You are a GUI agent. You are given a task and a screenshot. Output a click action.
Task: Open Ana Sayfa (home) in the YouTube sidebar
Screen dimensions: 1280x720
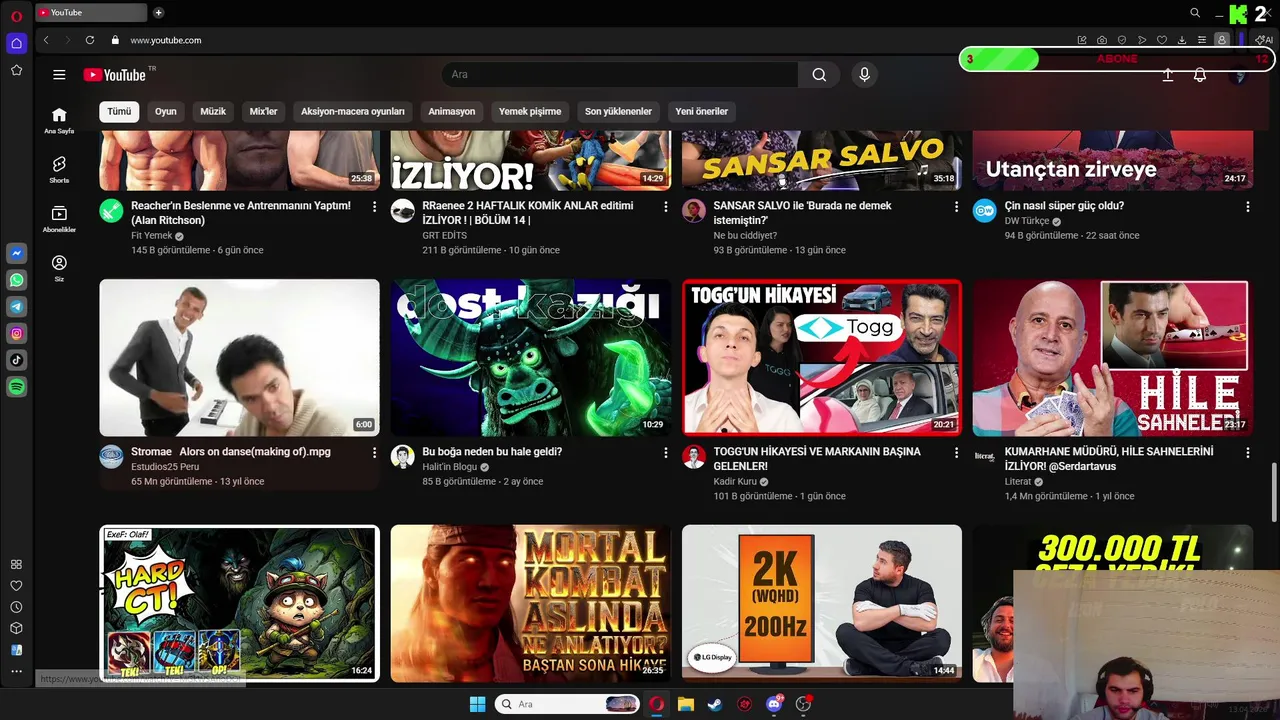(x=59, y=120)
